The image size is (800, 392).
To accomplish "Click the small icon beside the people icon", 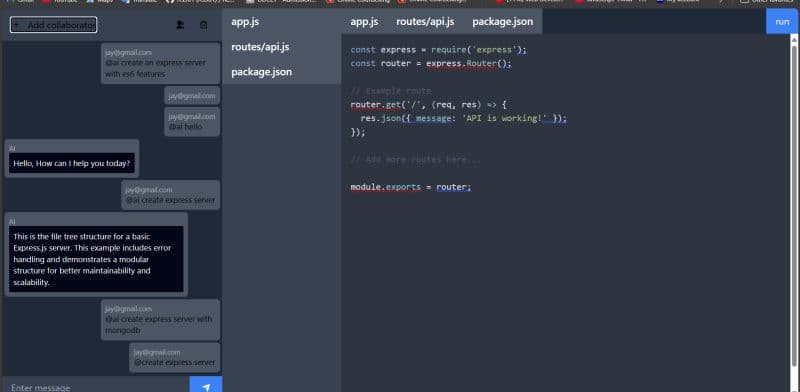I will (204, 24).
